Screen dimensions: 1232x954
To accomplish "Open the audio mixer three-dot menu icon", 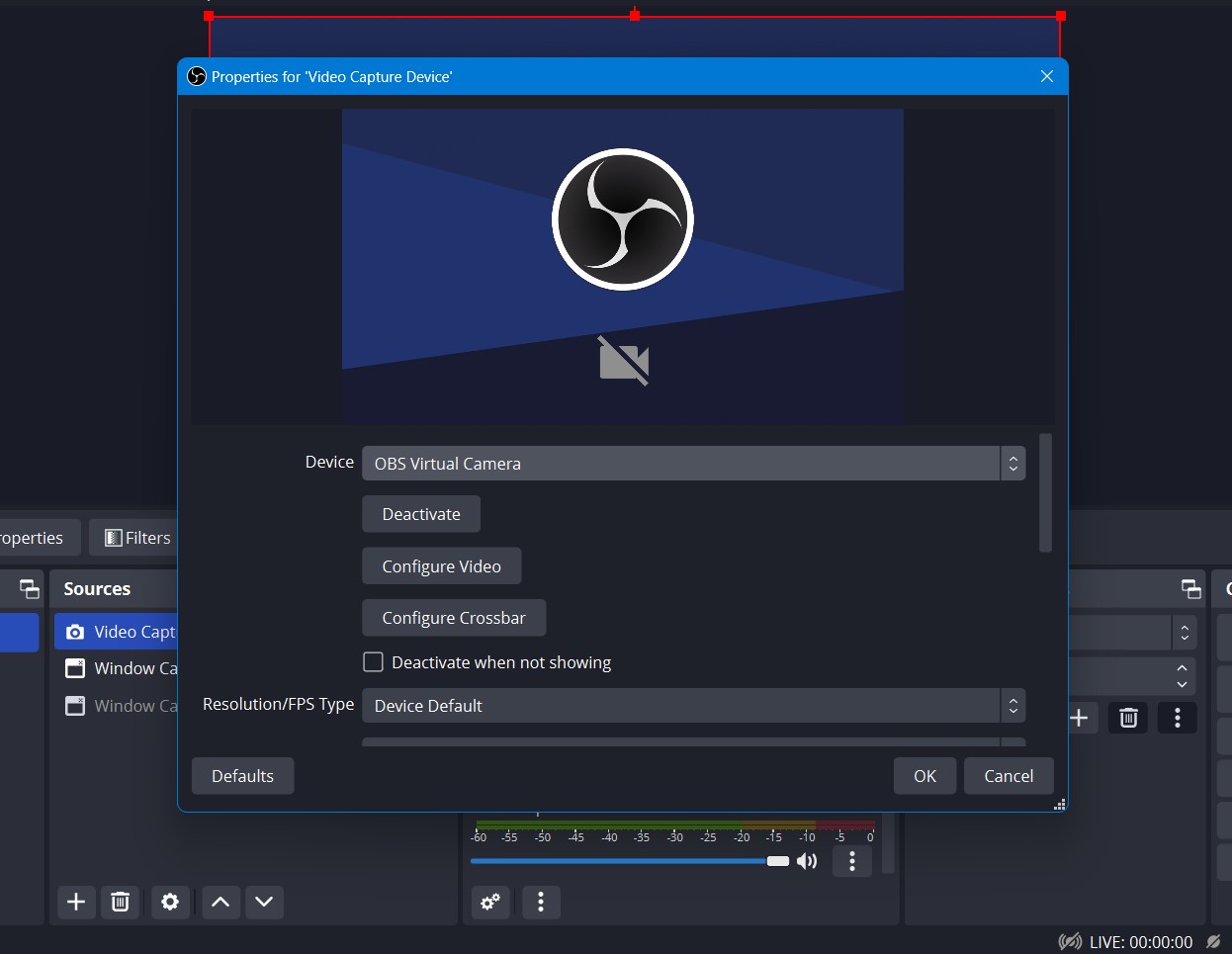I will (x=852, y=862).
